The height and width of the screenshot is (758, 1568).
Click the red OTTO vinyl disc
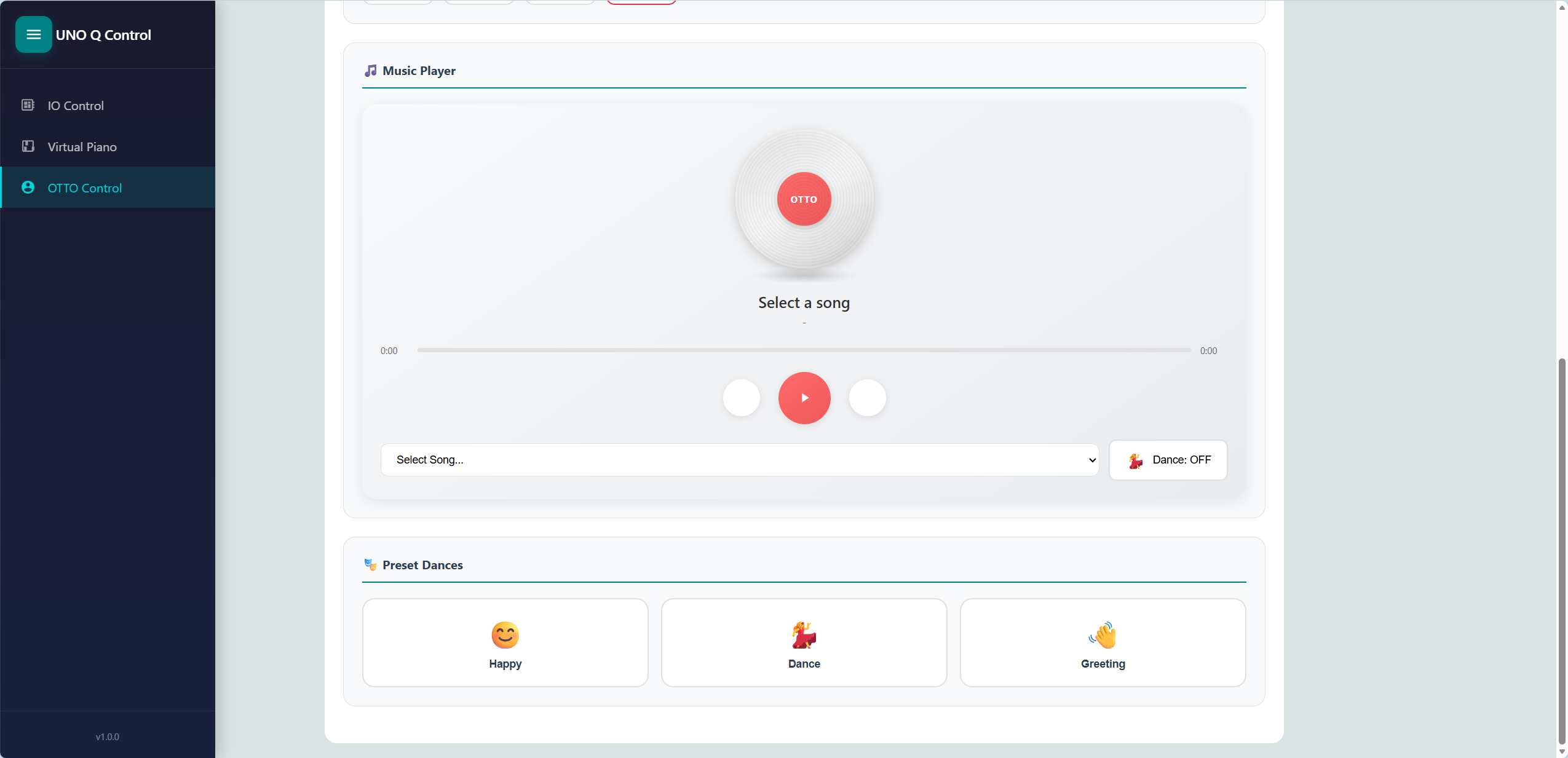point(804,199)
